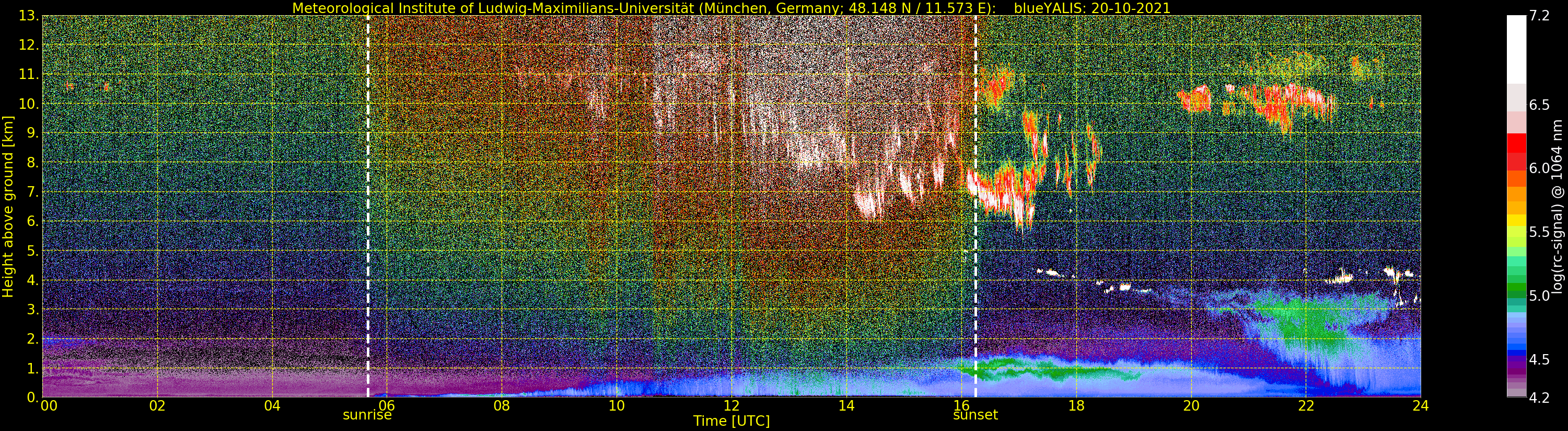The height and width of the screenshot is (431, 1568).
Task: Click the time axis tick '18'
Action: 1076,406
